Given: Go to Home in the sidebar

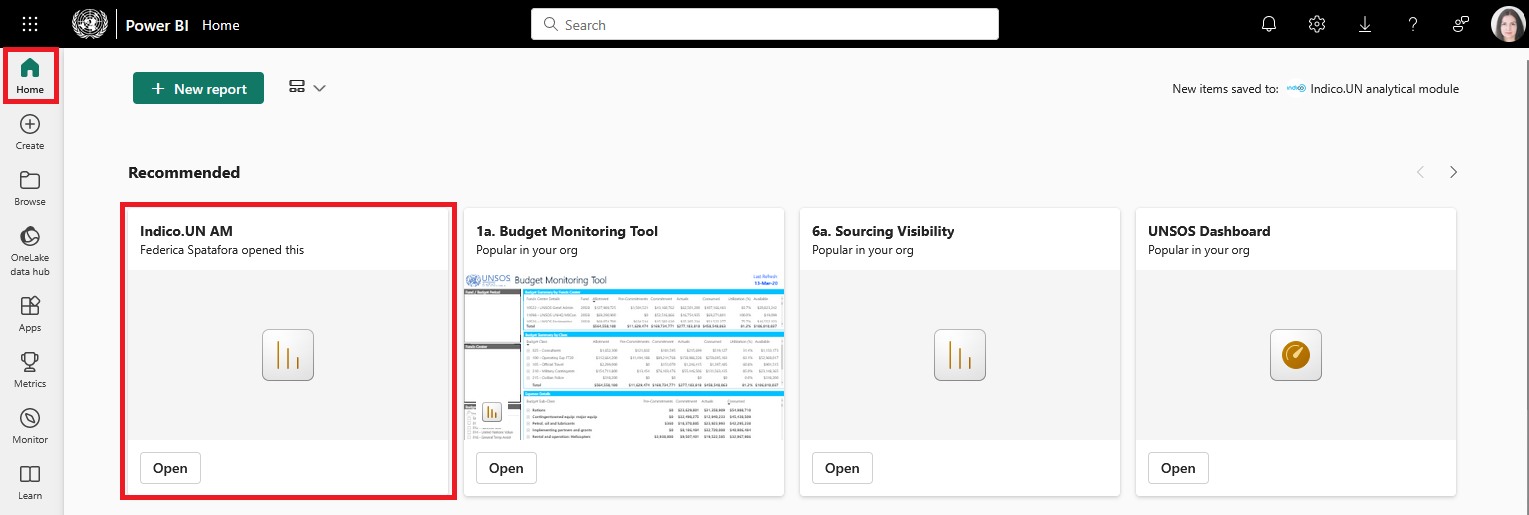Looking at the screenshot, I should click(x=30, y=76).
